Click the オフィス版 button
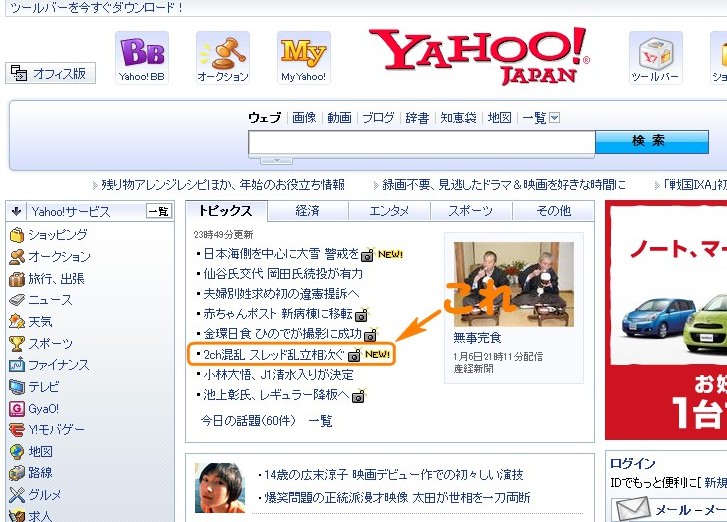The height and width of the screenshot is (522, 727). click(x=51, y=73)
